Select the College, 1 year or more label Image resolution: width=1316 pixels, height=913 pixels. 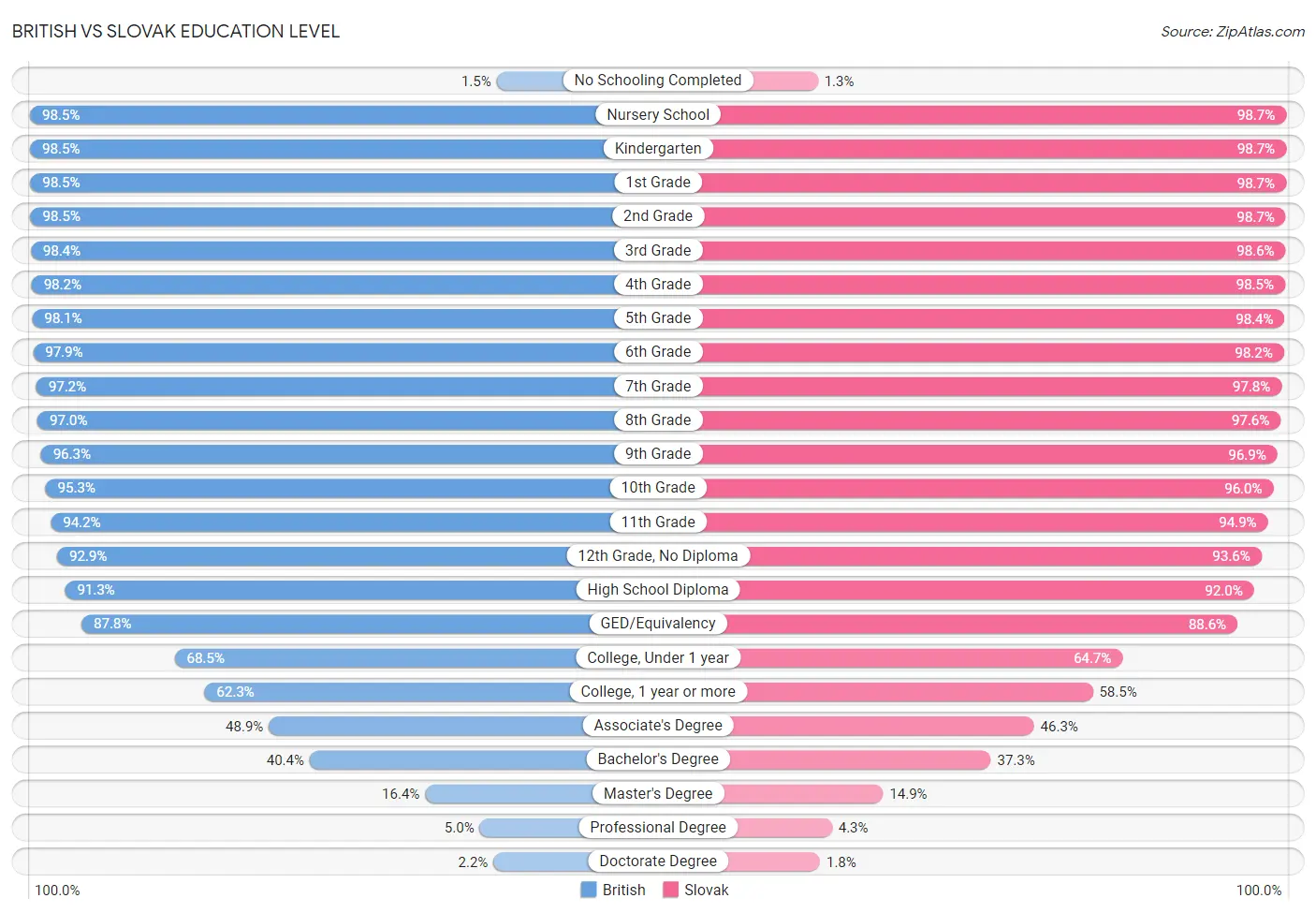[x=658, y=691]
